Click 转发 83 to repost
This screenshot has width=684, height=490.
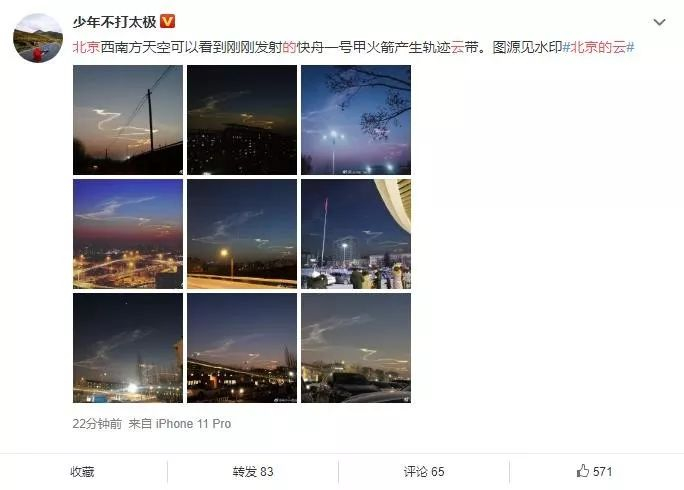[253, 472]
